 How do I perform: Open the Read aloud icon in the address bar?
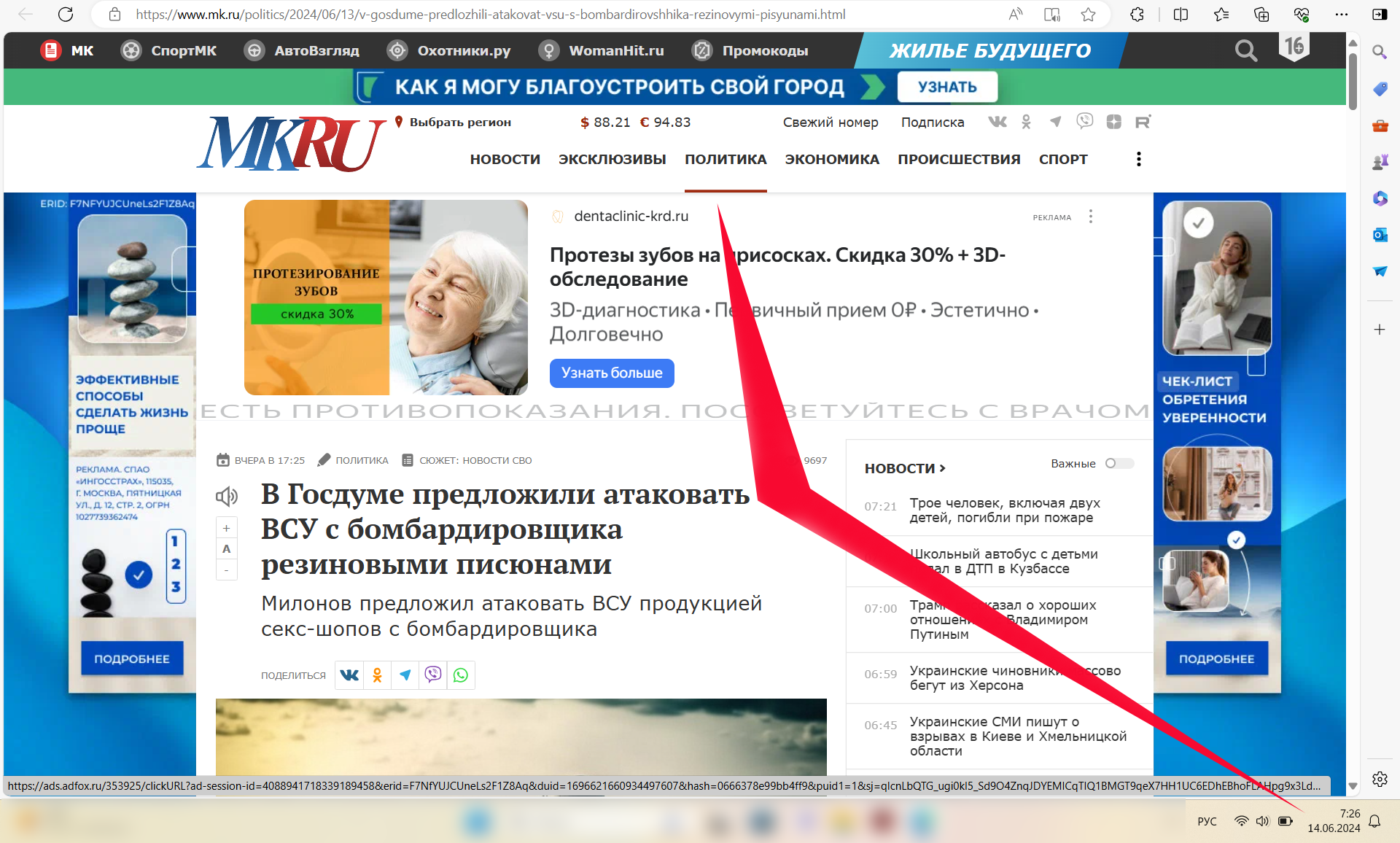1016,14
